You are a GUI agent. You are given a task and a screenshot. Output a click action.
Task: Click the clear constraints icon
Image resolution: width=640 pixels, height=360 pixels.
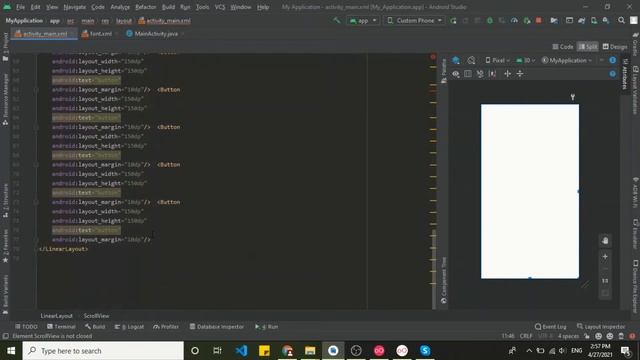click(480, 74)
